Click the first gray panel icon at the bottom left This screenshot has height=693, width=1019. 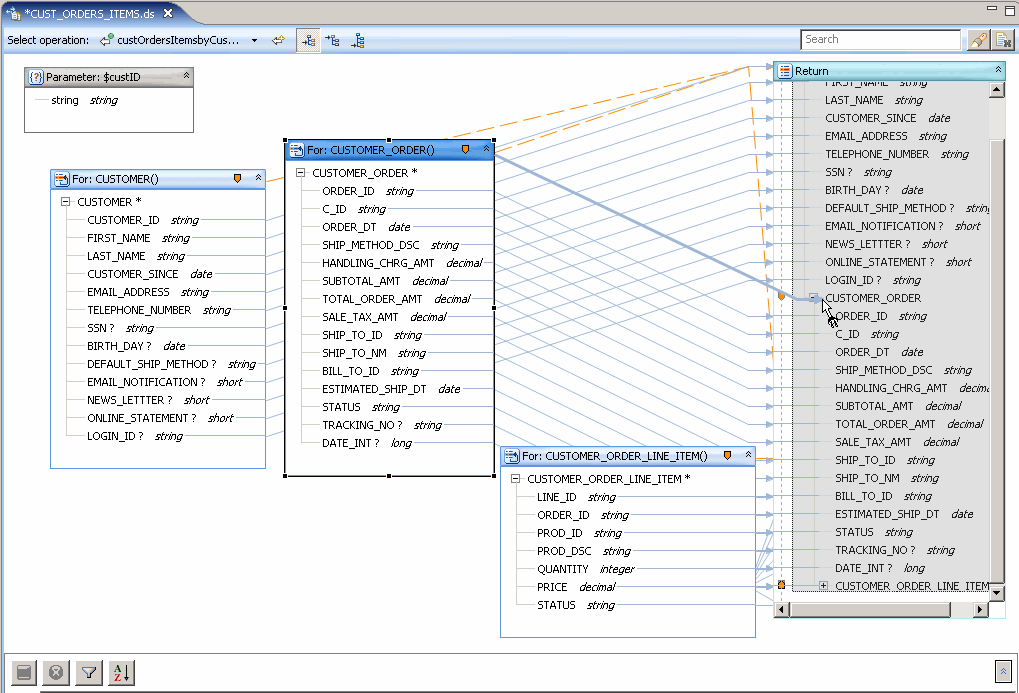point(23,672)
